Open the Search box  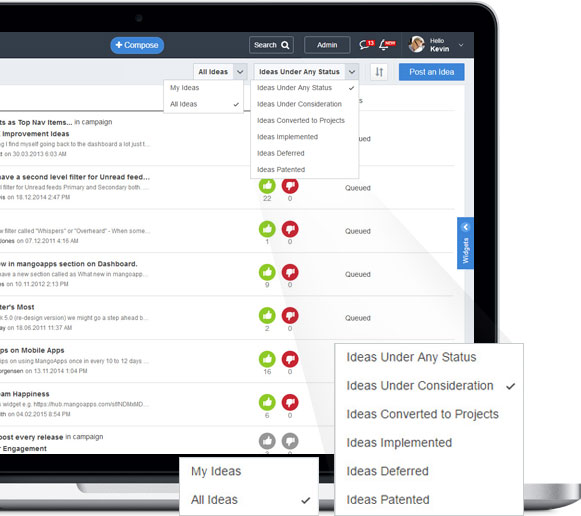tap(272, 45)
